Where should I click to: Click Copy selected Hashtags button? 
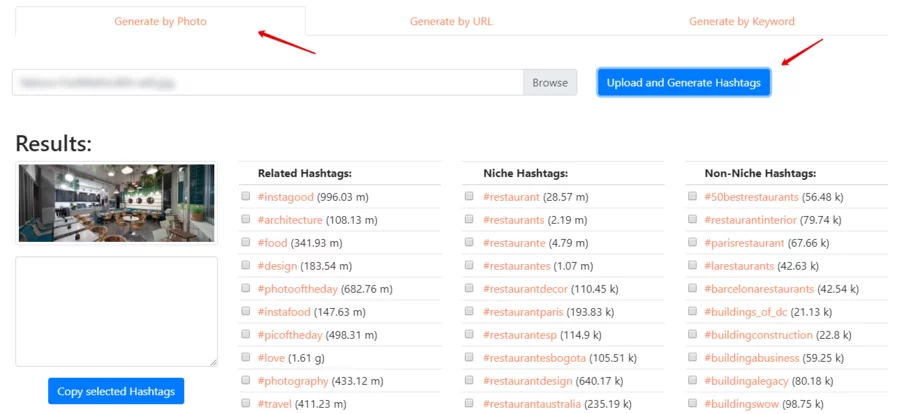point(116,392)
